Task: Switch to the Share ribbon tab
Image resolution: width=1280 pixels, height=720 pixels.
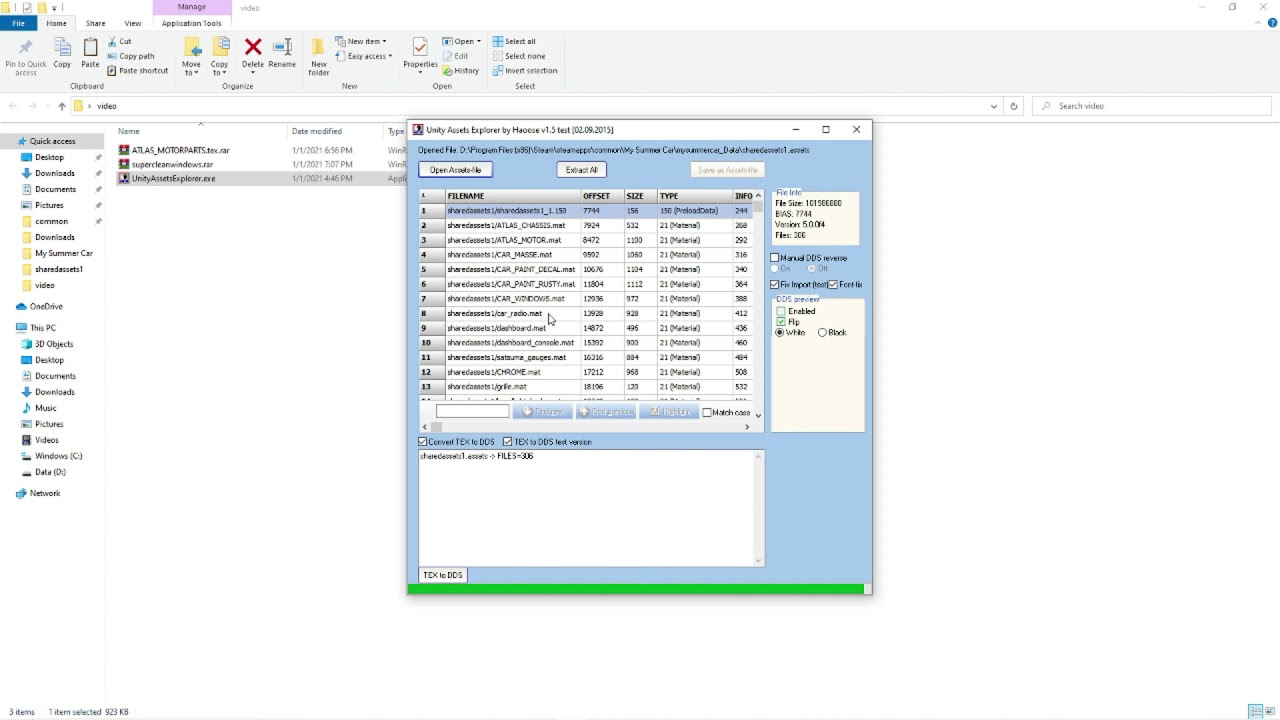Action: tap(95, 23)
